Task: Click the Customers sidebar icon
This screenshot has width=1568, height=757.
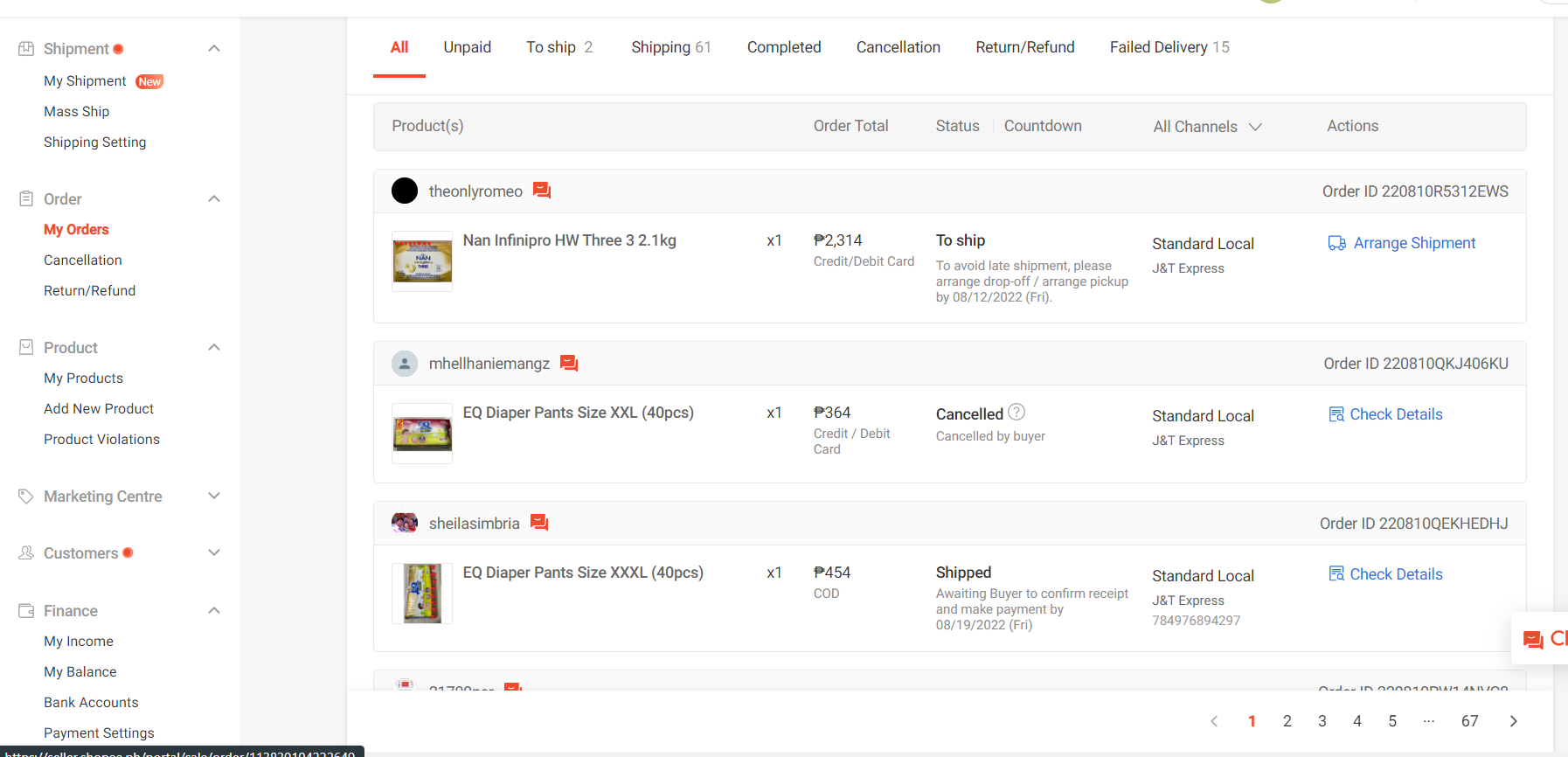Action: coord(26,552)
